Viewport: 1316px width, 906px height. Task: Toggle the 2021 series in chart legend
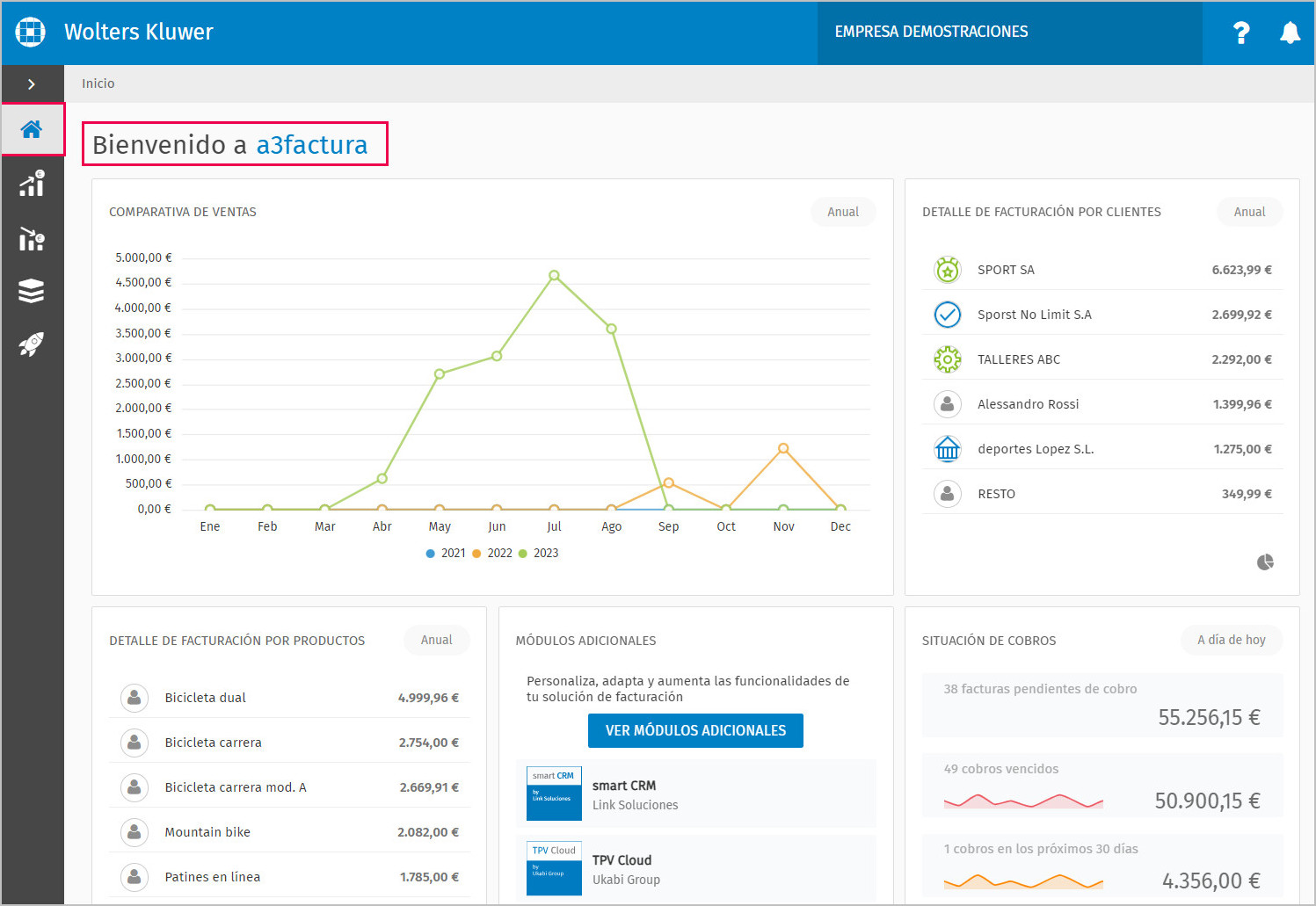click(446, 554)
